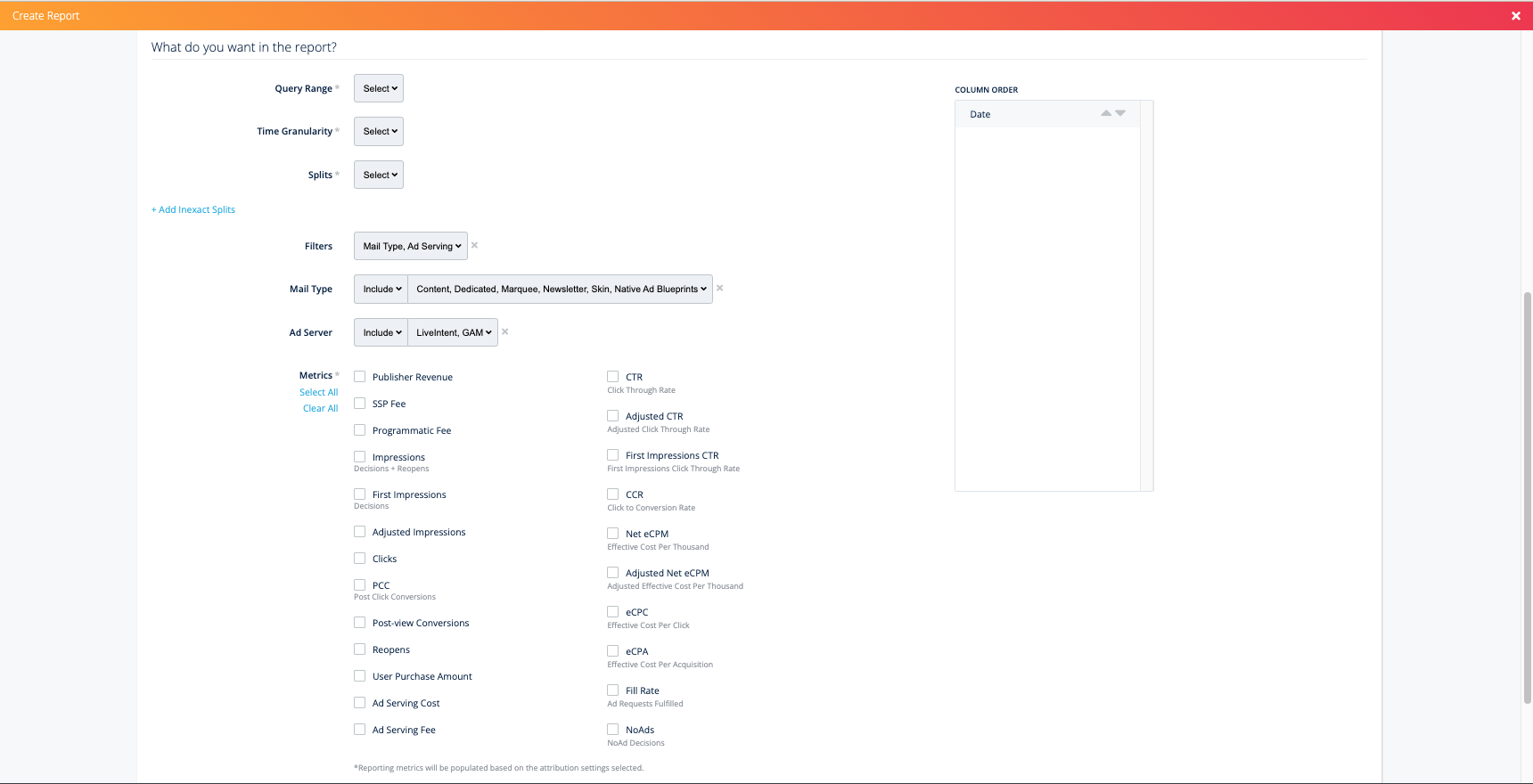The image size is (1533, 784).
Task: Click the page's vertical scrollbar
Action: click(1527, 499)
